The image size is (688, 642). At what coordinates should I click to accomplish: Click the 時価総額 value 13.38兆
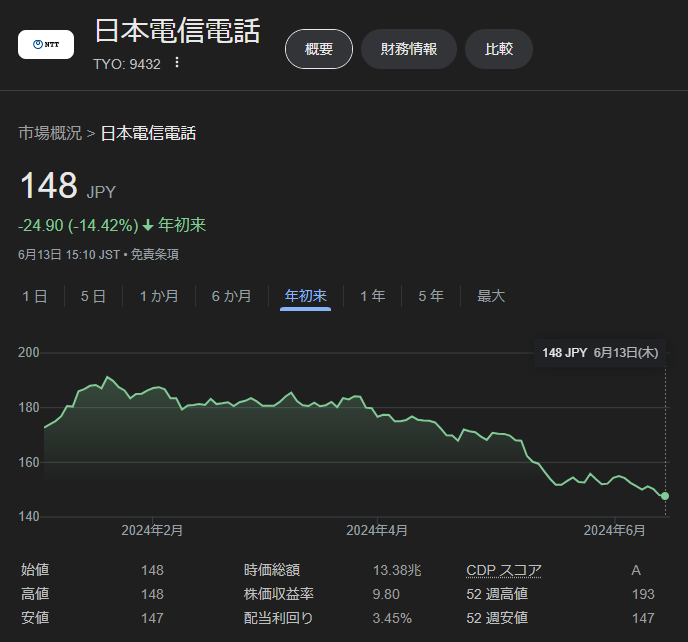[397, 570]
